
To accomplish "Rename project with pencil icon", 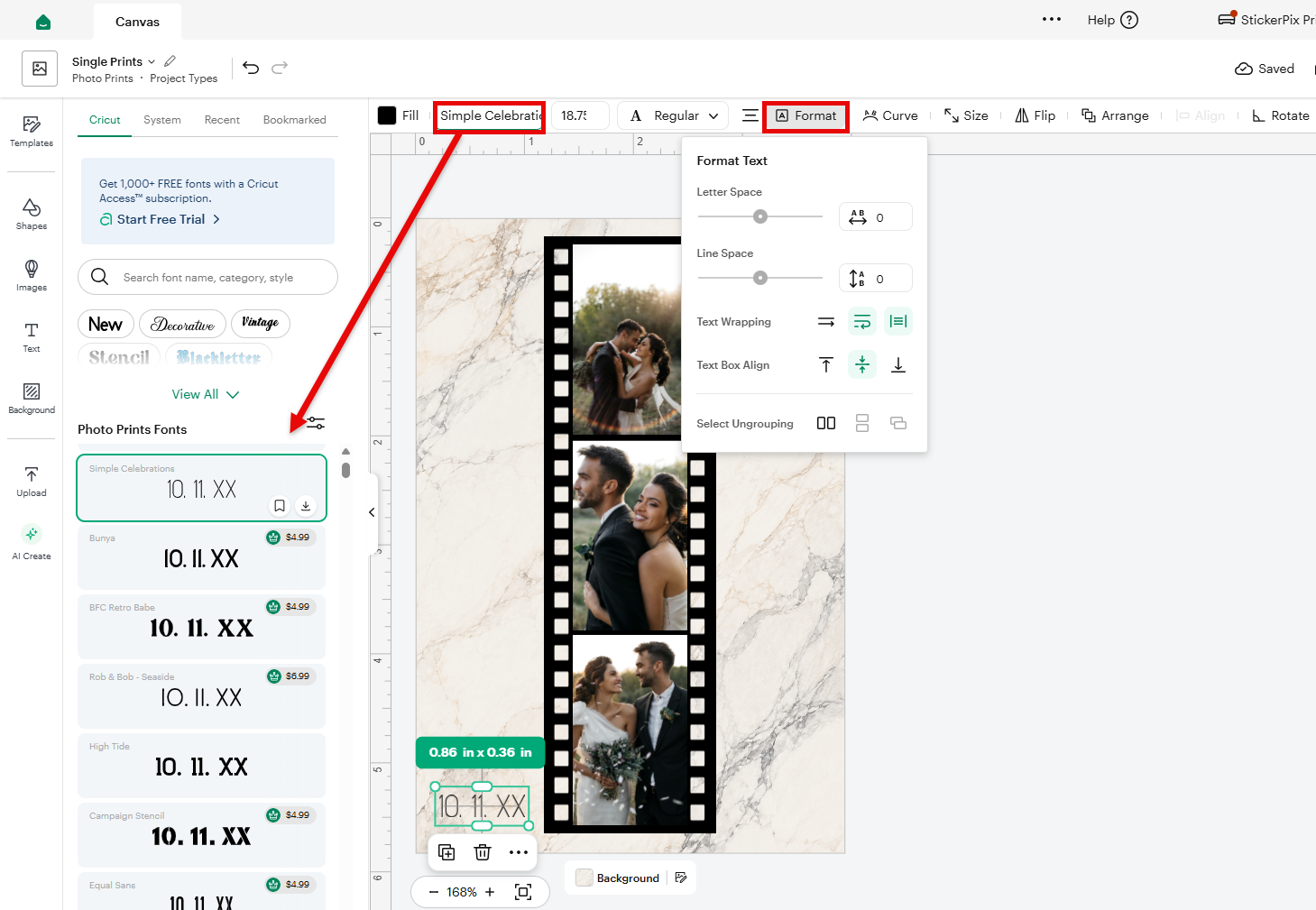I will click(170, 61).
